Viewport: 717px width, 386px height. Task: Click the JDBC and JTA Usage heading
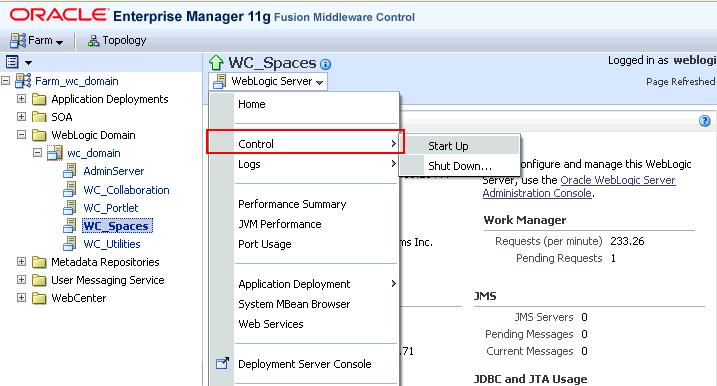(x=530, y=379)
